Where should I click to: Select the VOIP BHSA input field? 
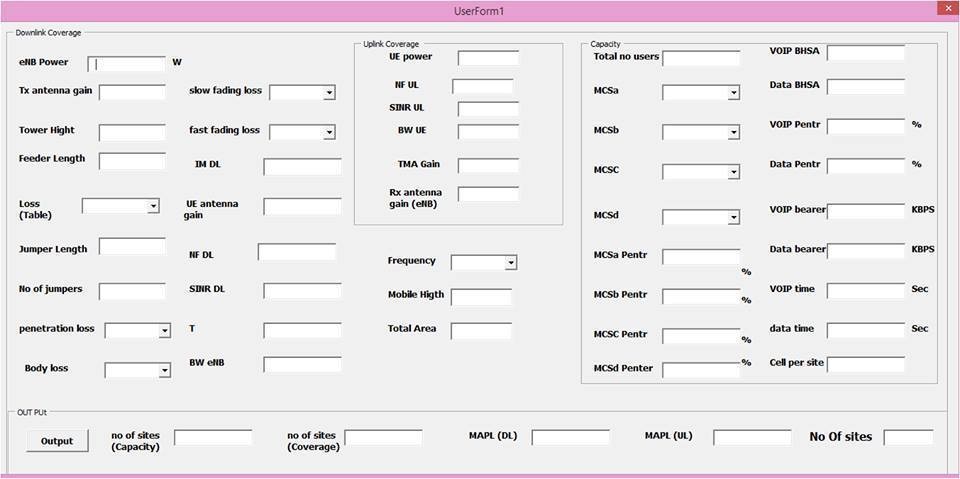tap(865, 53)
